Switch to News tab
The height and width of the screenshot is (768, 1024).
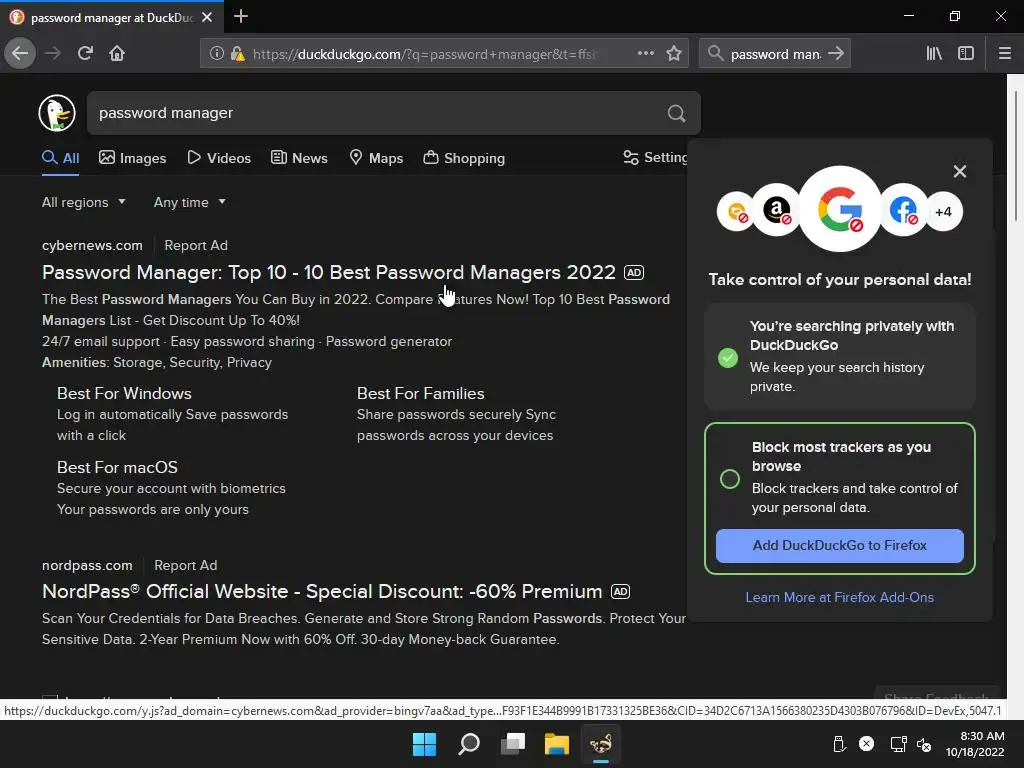point(299,158)
